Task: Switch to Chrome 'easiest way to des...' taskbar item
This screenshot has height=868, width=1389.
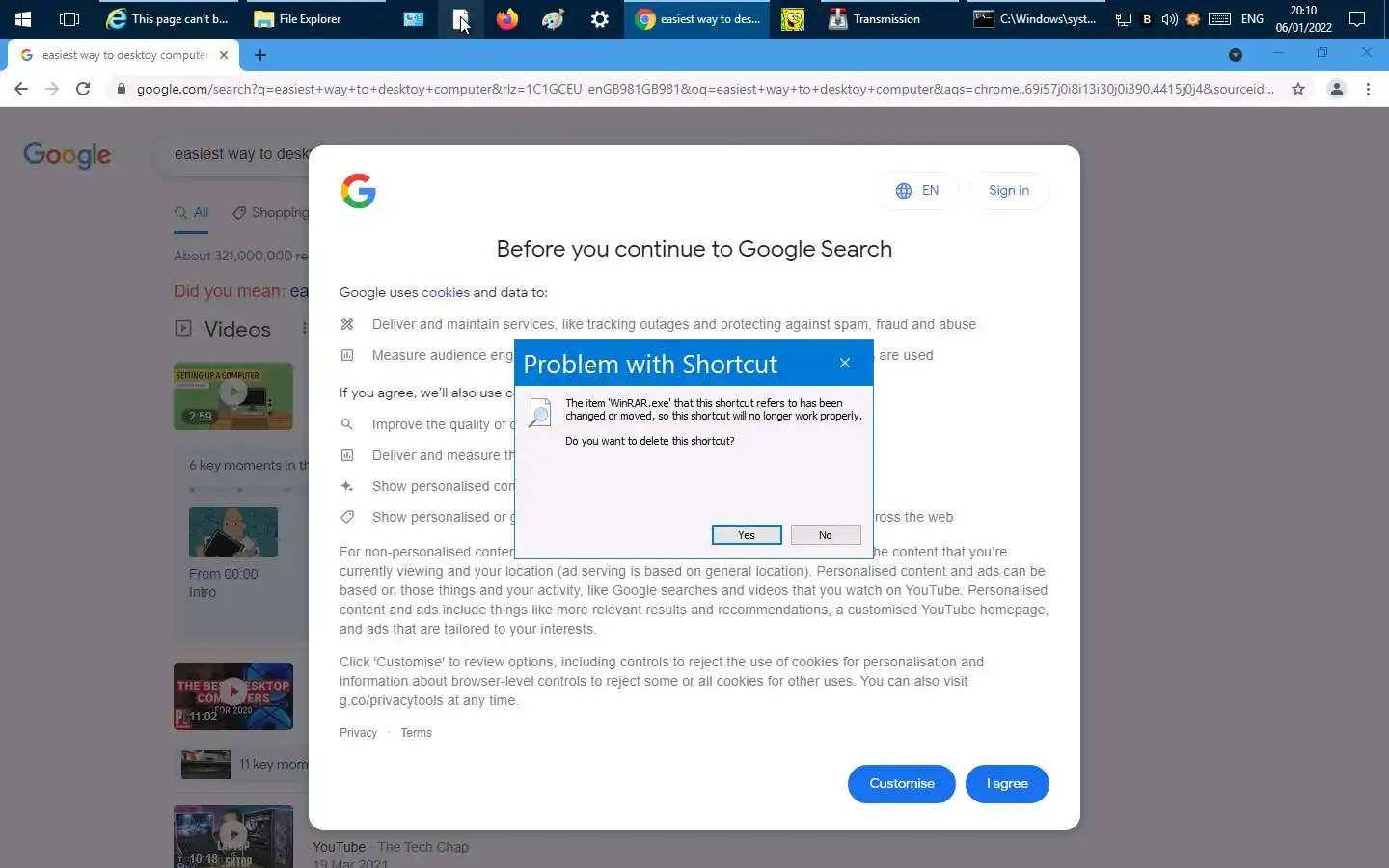Action: tap(697, 18)
